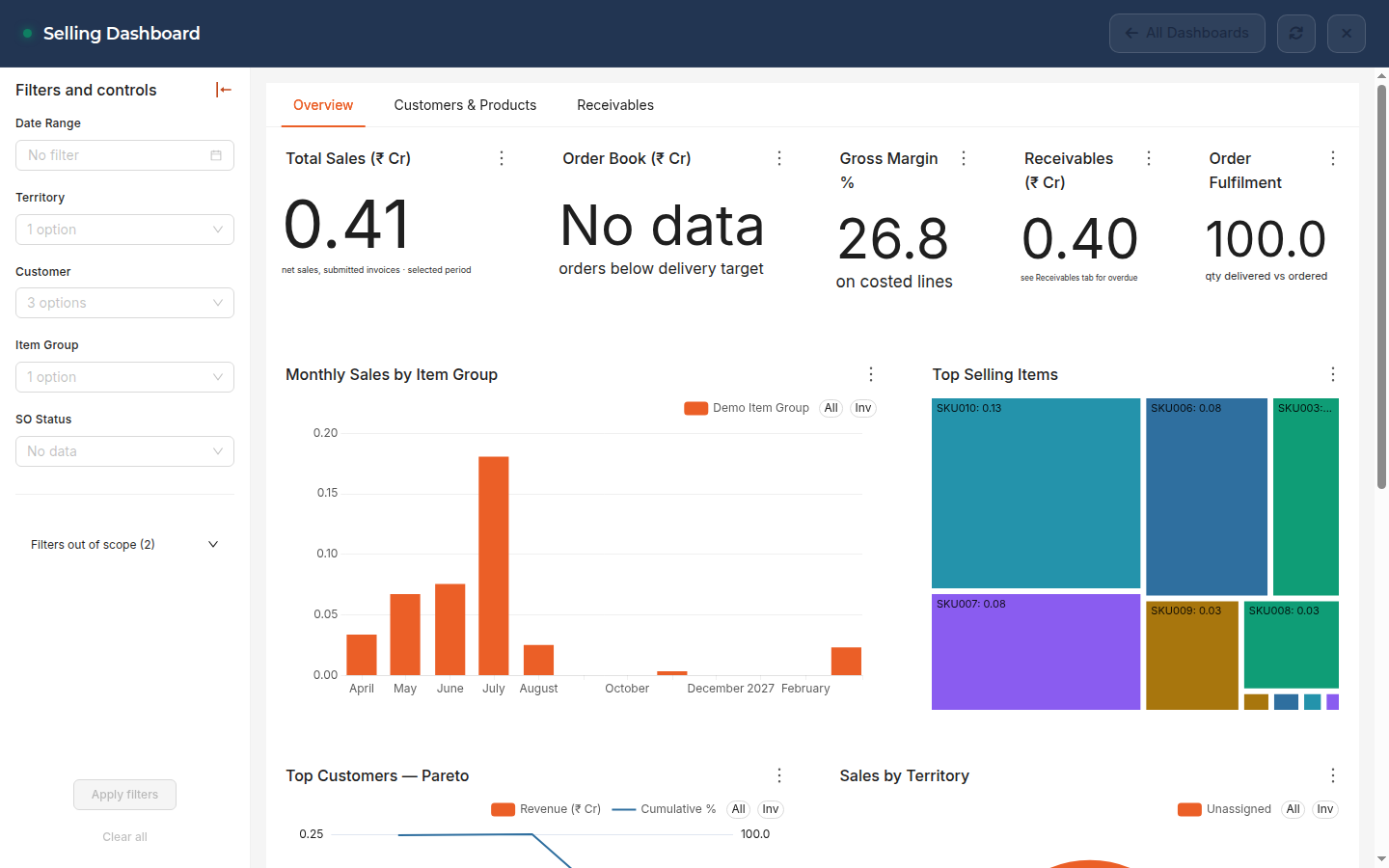Click the SKU006 treemap tile
Screen dimensions: 1389x868
coord(1207,497)
